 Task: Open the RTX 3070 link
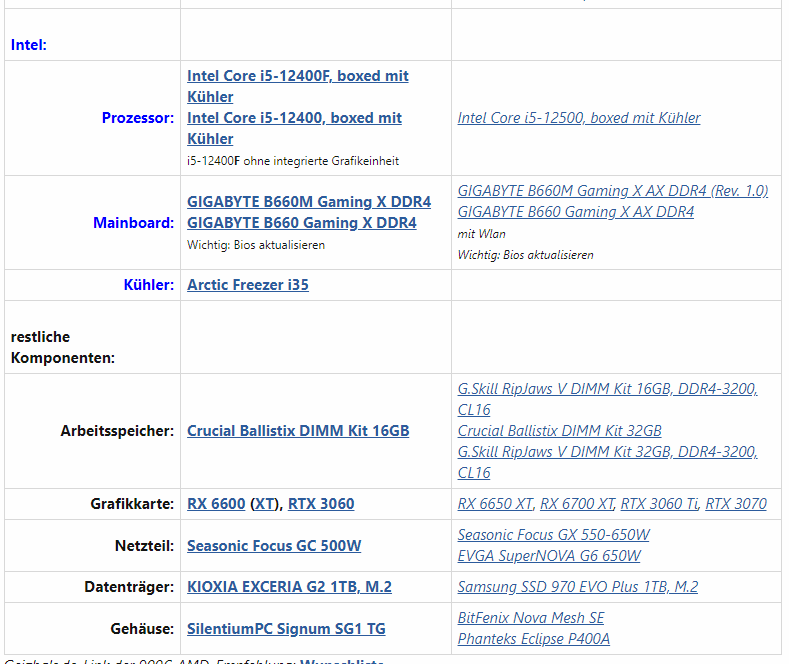pos(736,504)
